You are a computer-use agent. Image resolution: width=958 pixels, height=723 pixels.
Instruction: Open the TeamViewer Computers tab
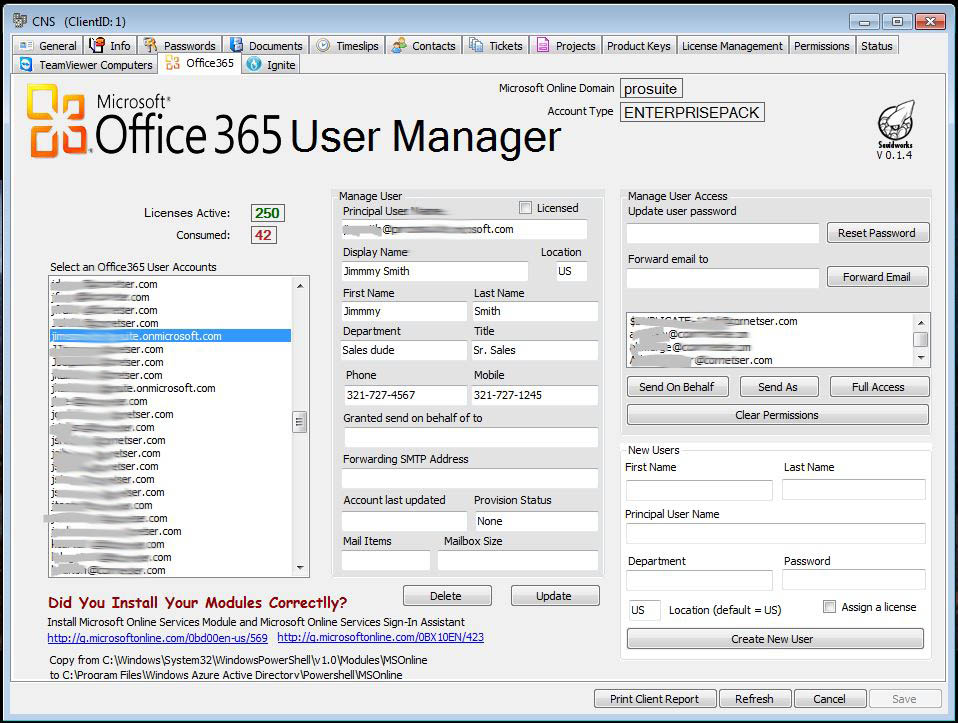click(x=86, y=65)
